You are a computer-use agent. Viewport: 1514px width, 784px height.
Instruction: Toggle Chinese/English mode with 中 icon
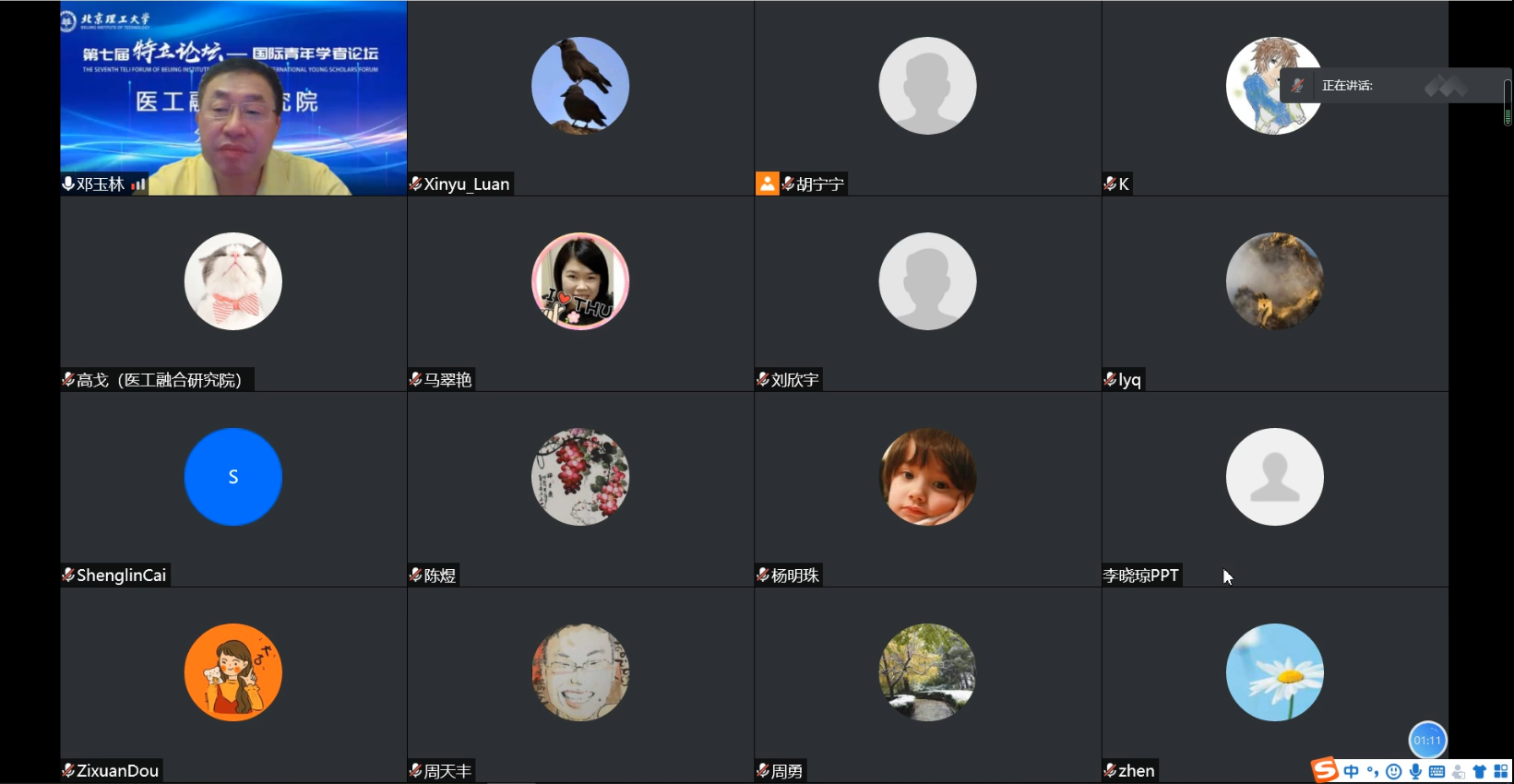click(1352, 772)
